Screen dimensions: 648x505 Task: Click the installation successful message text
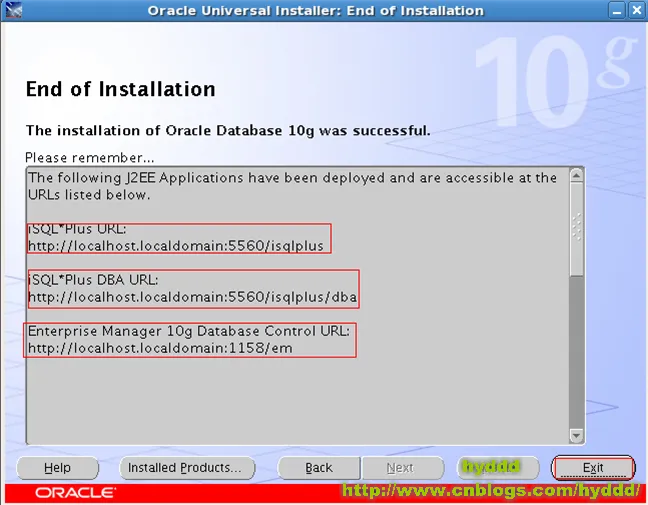[x=228, y=131]
